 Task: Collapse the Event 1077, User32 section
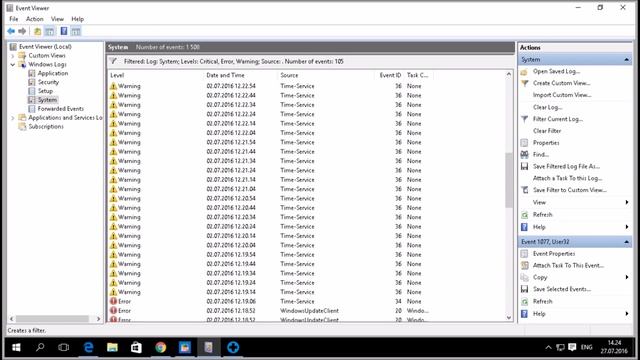pos(627,242)
